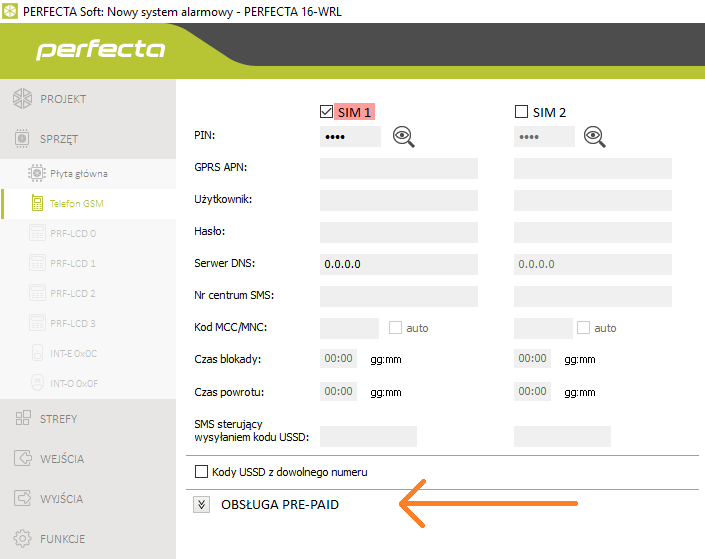
Task: Click the WYJŚCIA outputs icon
Action: pos(22,499)
